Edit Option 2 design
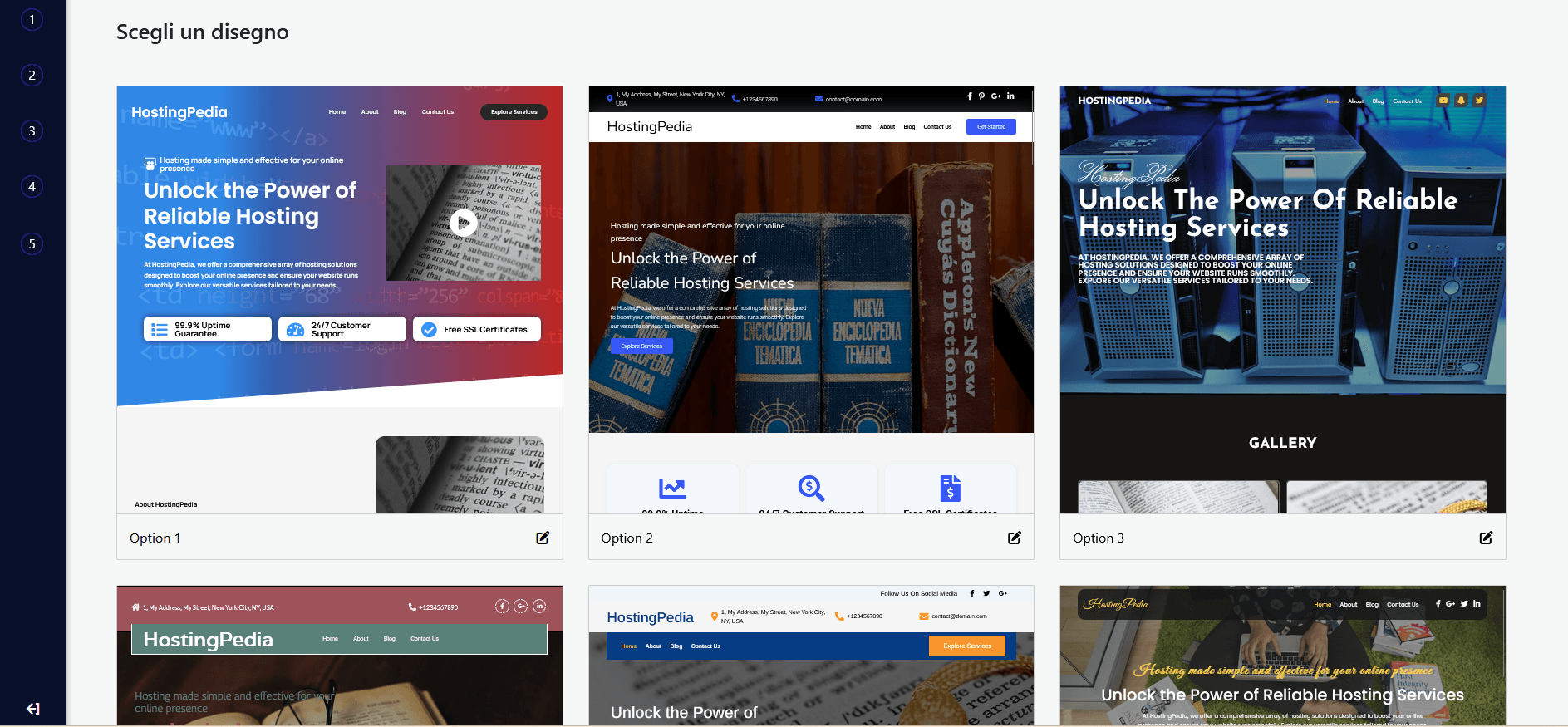The width and height of the screenshot is (1568, 727). click(1015, 538)
